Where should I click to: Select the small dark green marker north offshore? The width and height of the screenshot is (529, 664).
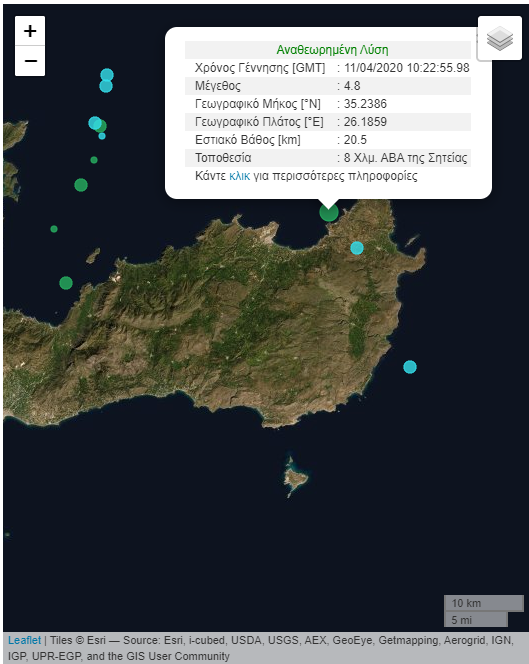click(x=94, y=160)
